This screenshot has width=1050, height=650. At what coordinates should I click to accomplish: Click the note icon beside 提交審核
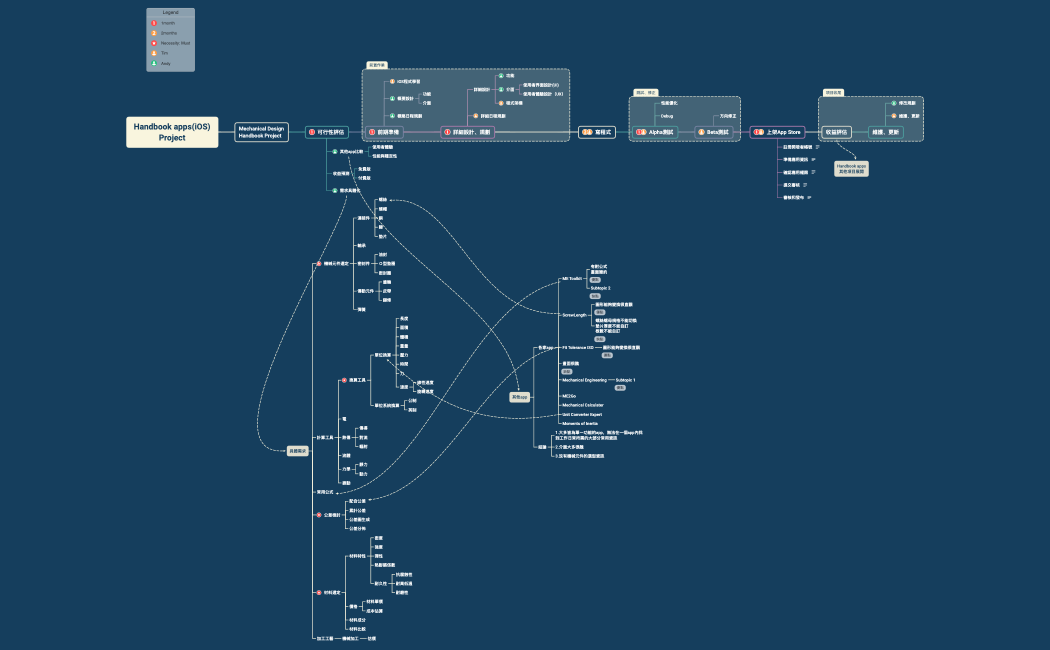[805, 185]
